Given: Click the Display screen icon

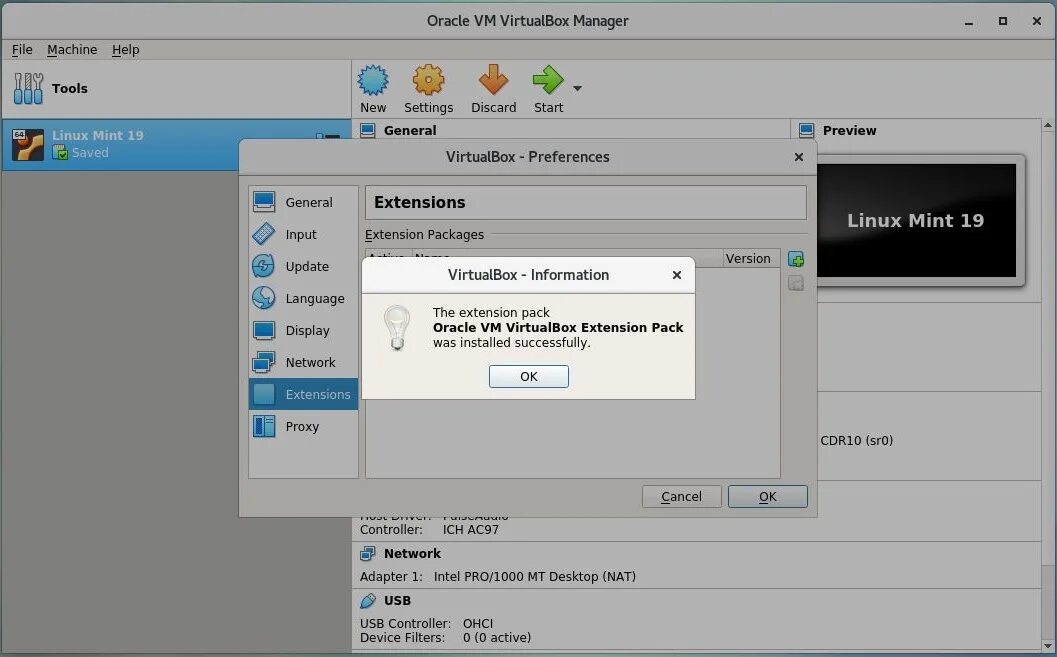Looking at the screenshot, I should tap(264, 330).
